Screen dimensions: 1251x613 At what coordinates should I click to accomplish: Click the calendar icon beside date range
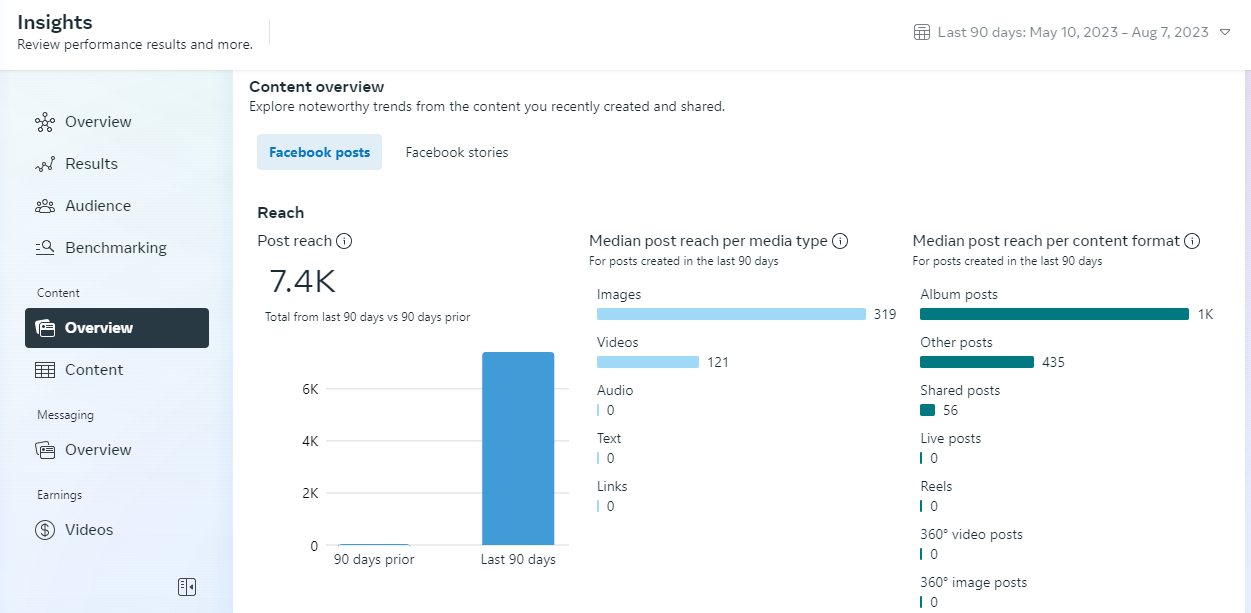pos(922,32)
